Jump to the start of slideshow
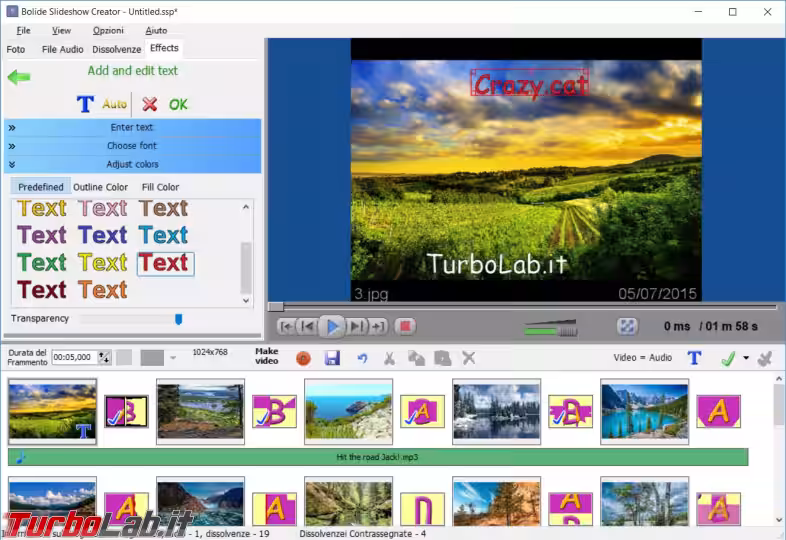This screenshot has width=786, height=540. pyautogui.click(x=286, y=327)
